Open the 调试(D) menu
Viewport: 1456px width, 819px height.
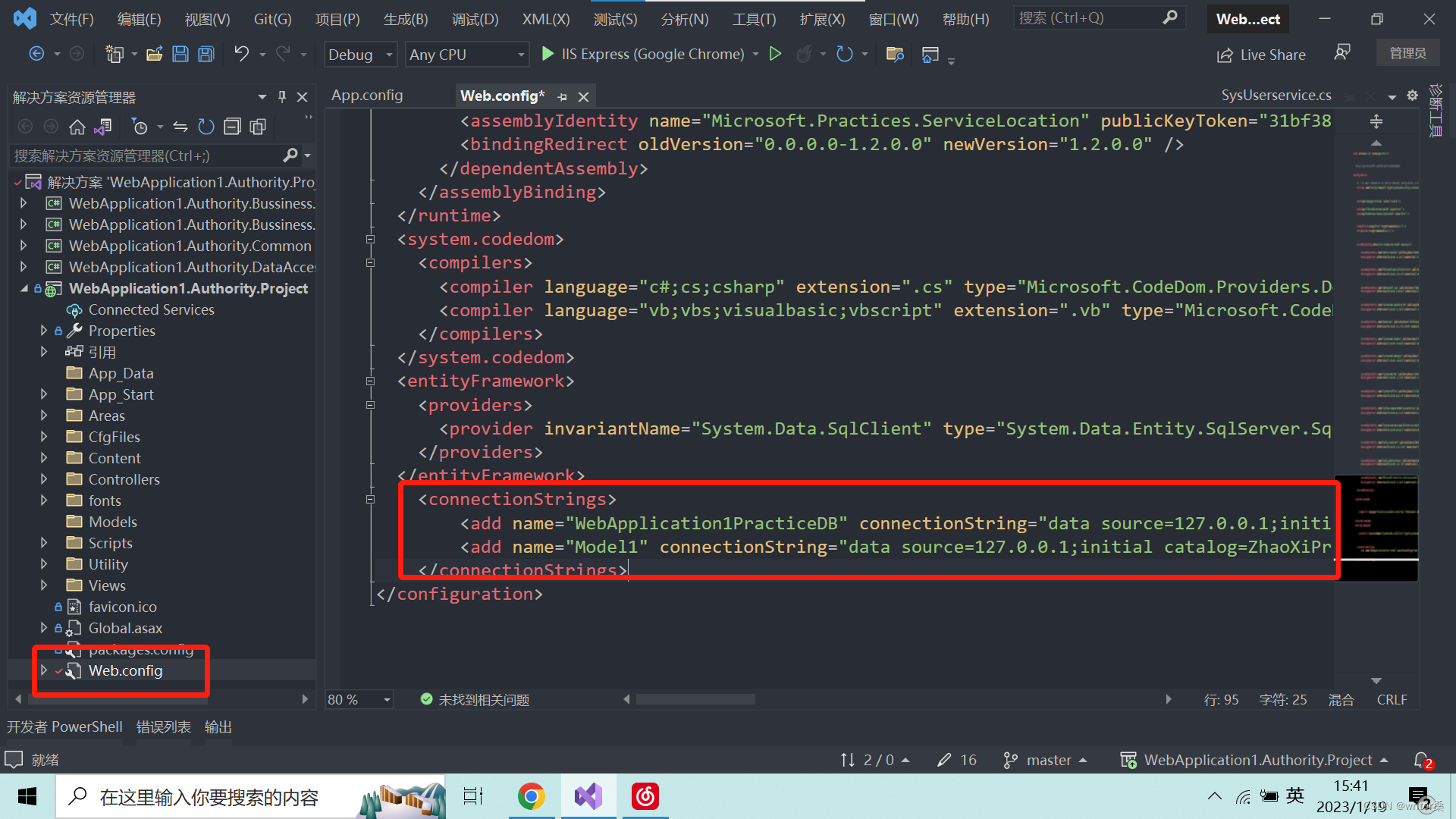point(475,19)
